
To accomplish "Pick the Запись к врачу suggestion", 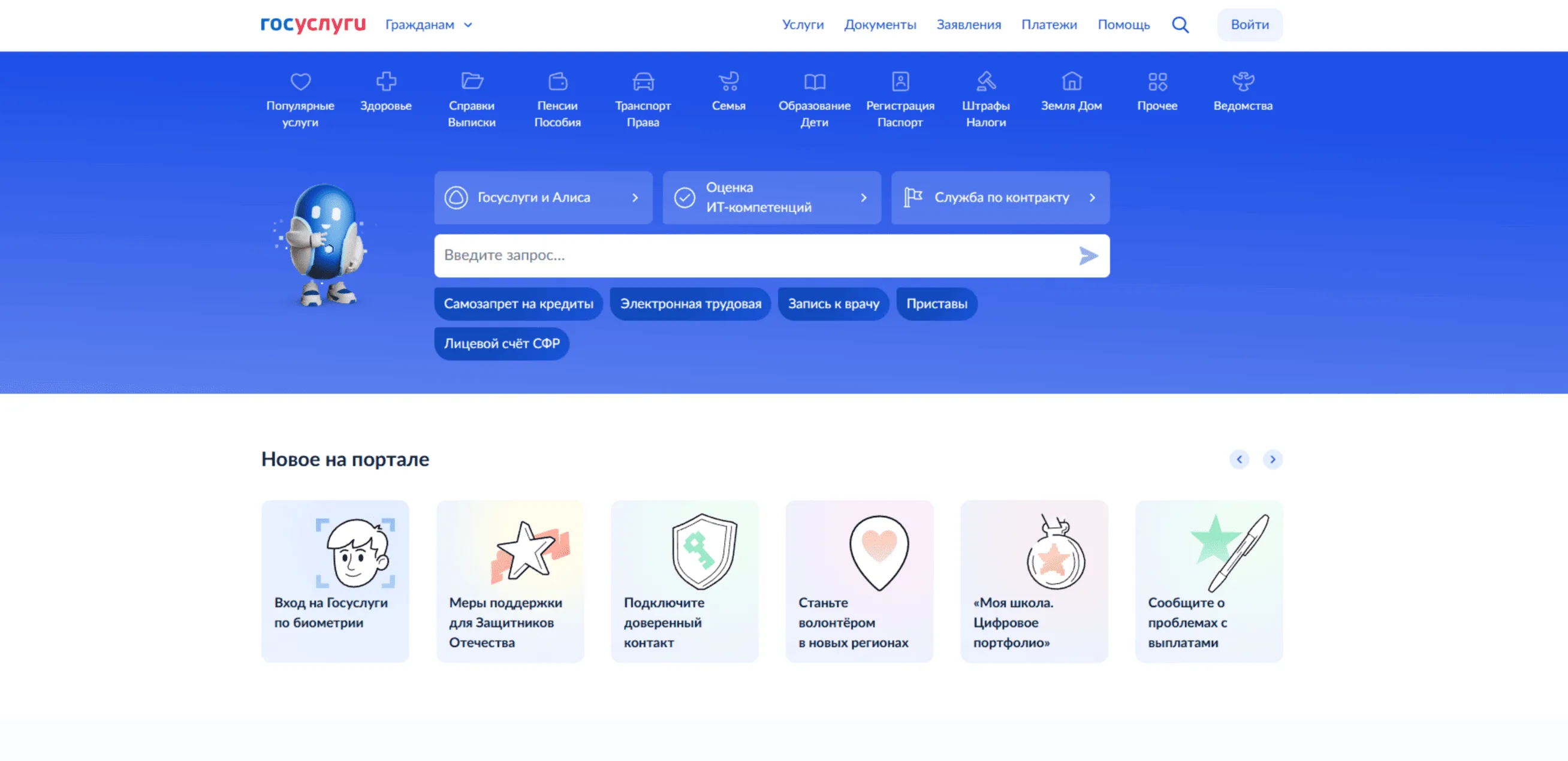I will point(833,304).
